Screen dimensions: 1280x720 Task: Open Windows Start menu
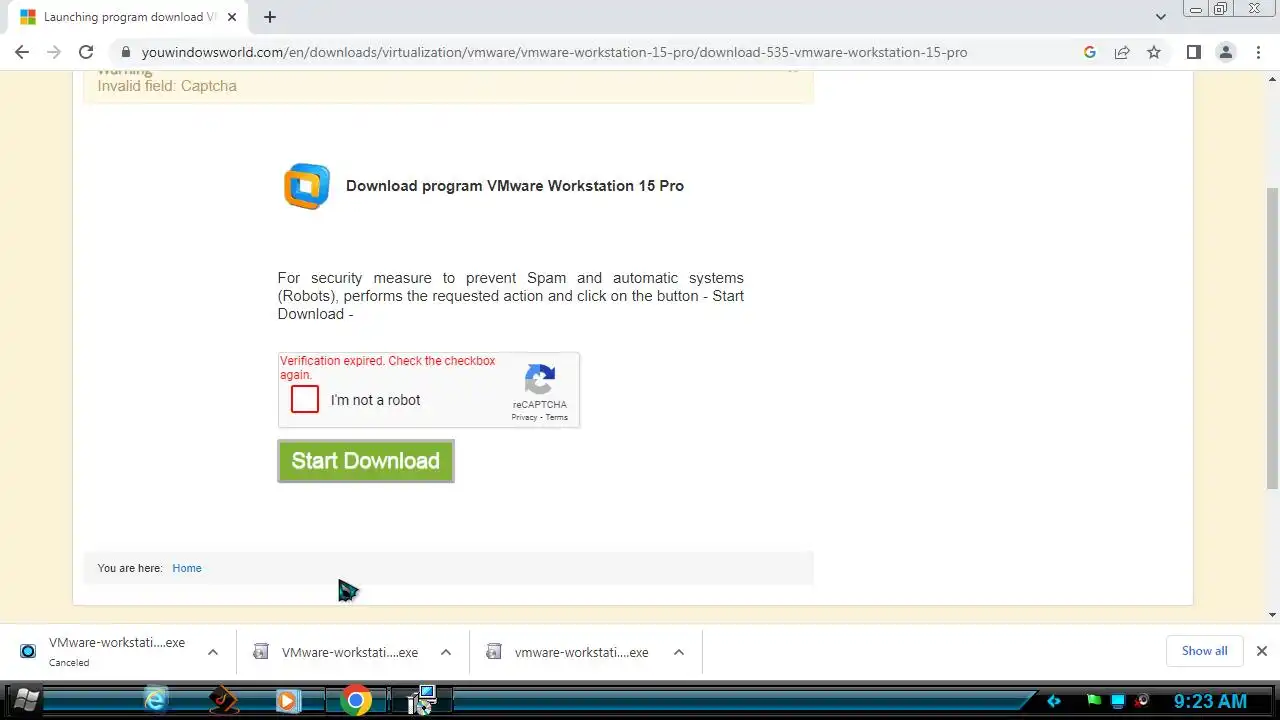tap(25, 700)
